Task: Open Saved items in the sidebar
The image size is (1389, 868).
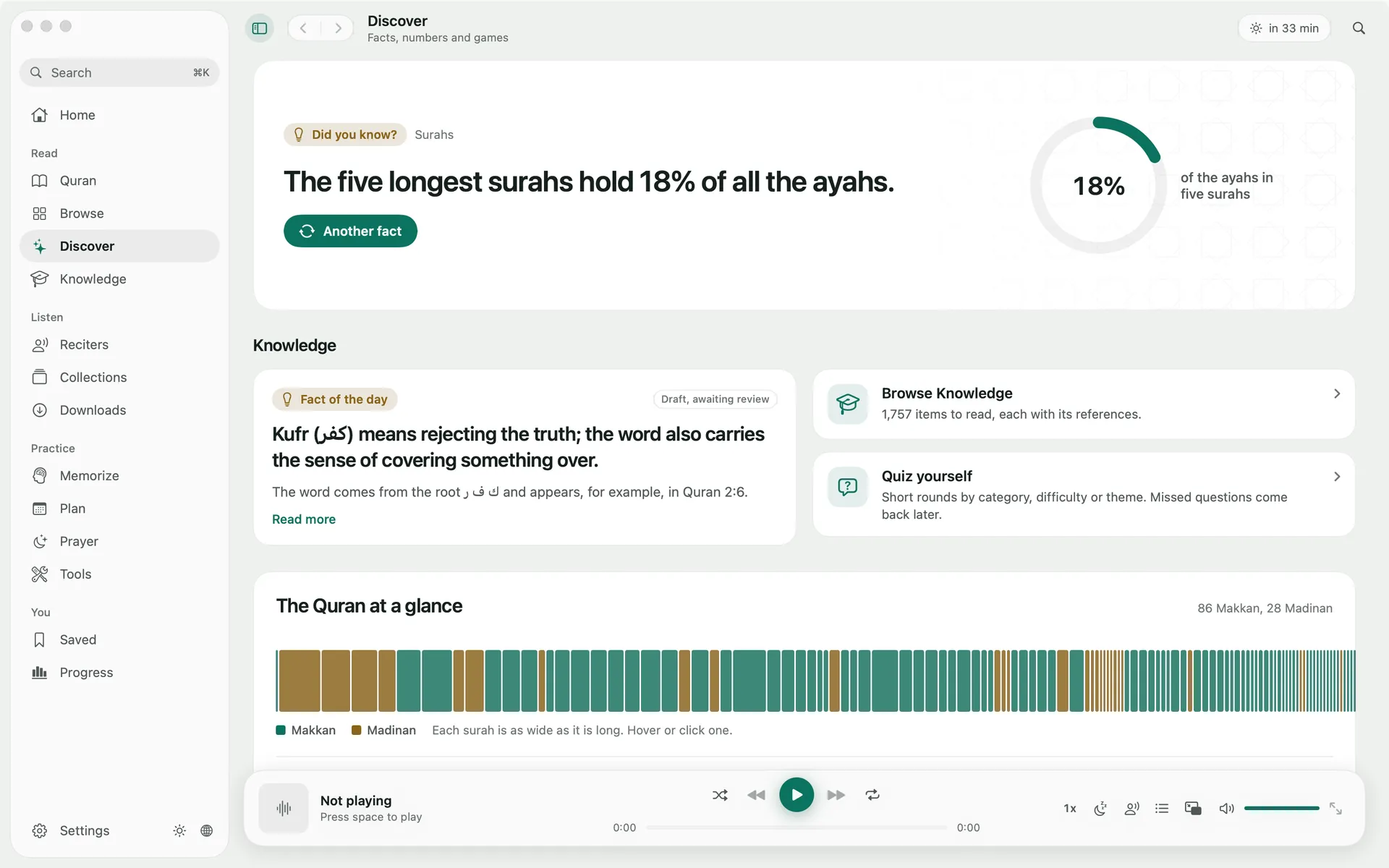Action: pyautogui.click(x=119, y=640)
